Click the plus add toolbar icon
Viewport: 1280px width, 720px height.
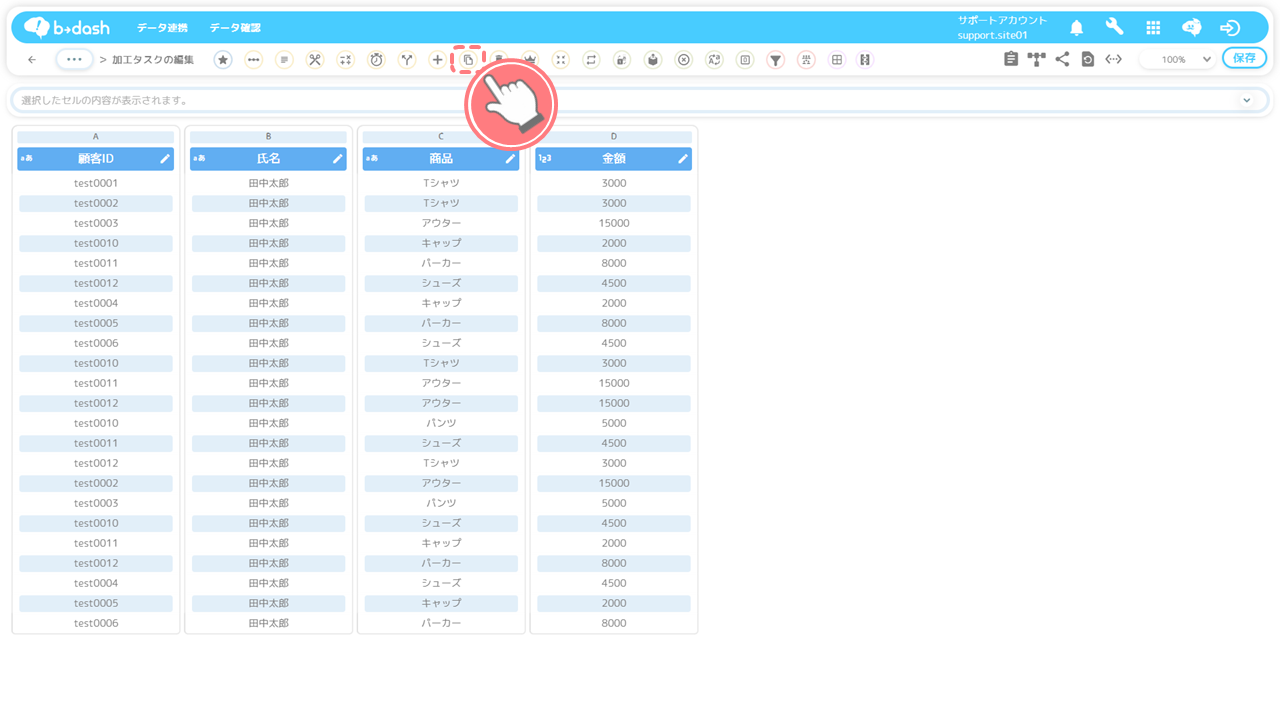(437, 60)
